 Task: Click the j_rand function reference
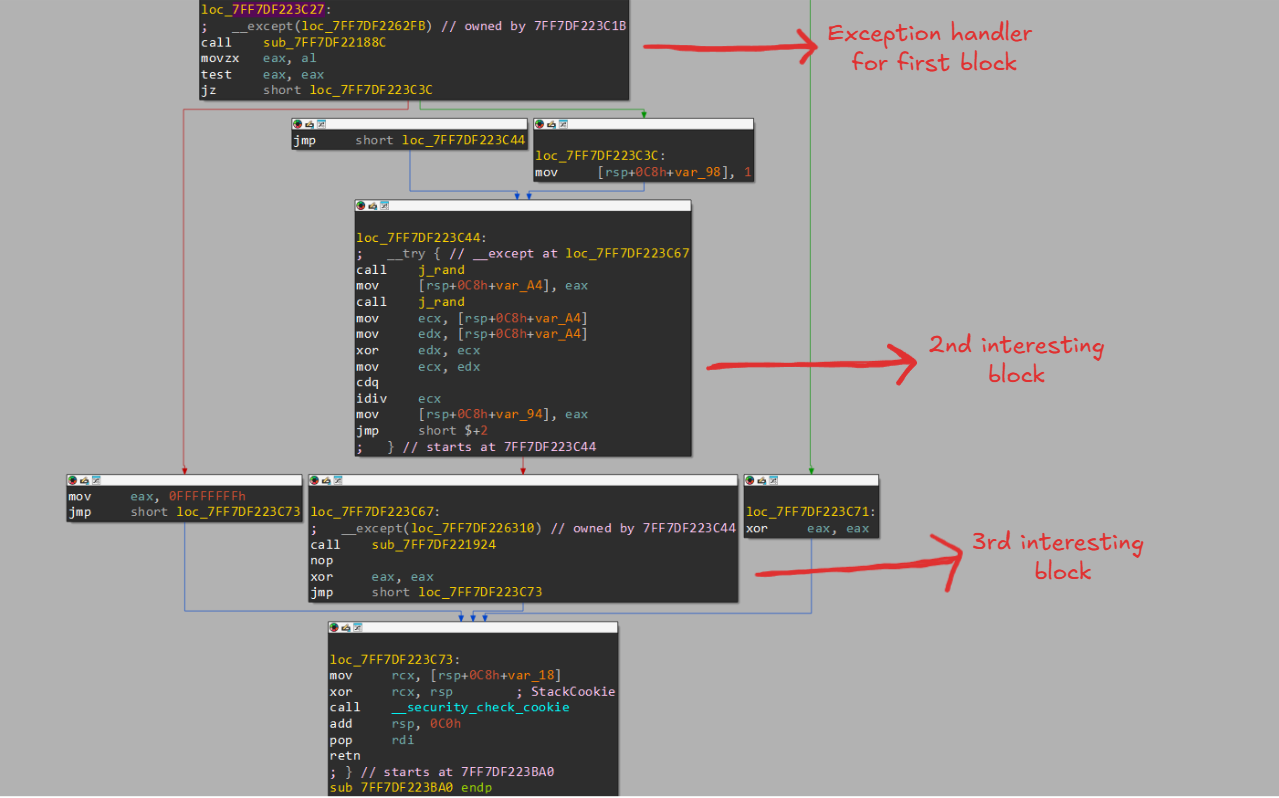coord(442,269)
